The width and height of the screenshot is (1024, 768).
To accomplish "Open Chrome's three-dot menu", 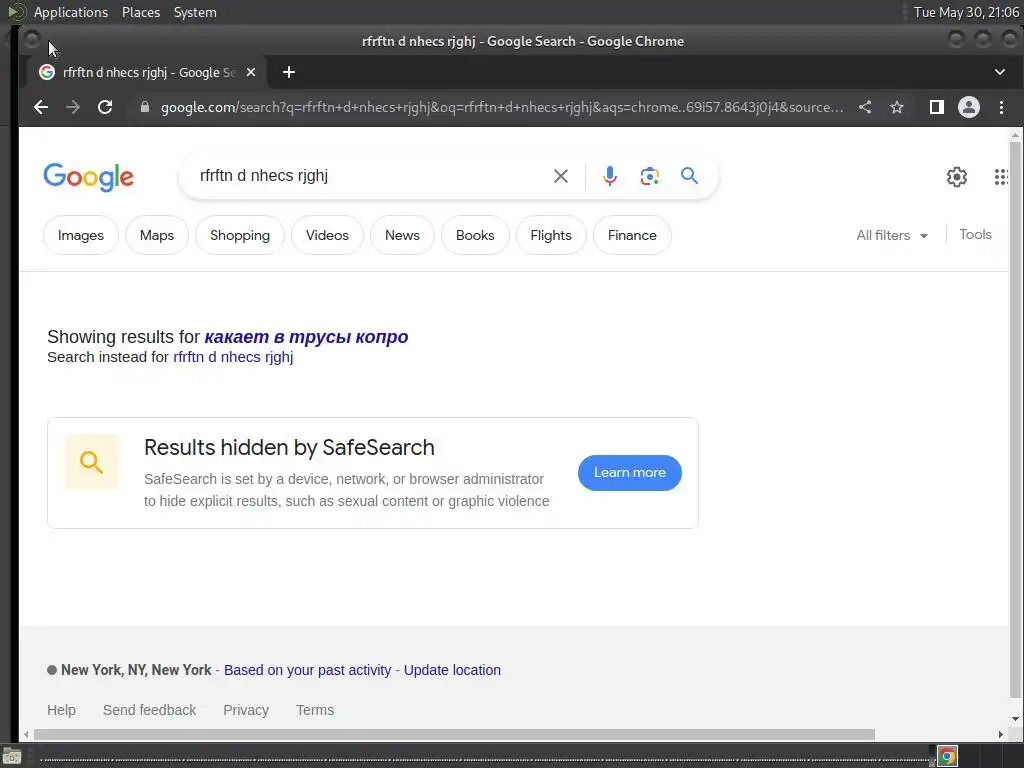I will 1001,107.
